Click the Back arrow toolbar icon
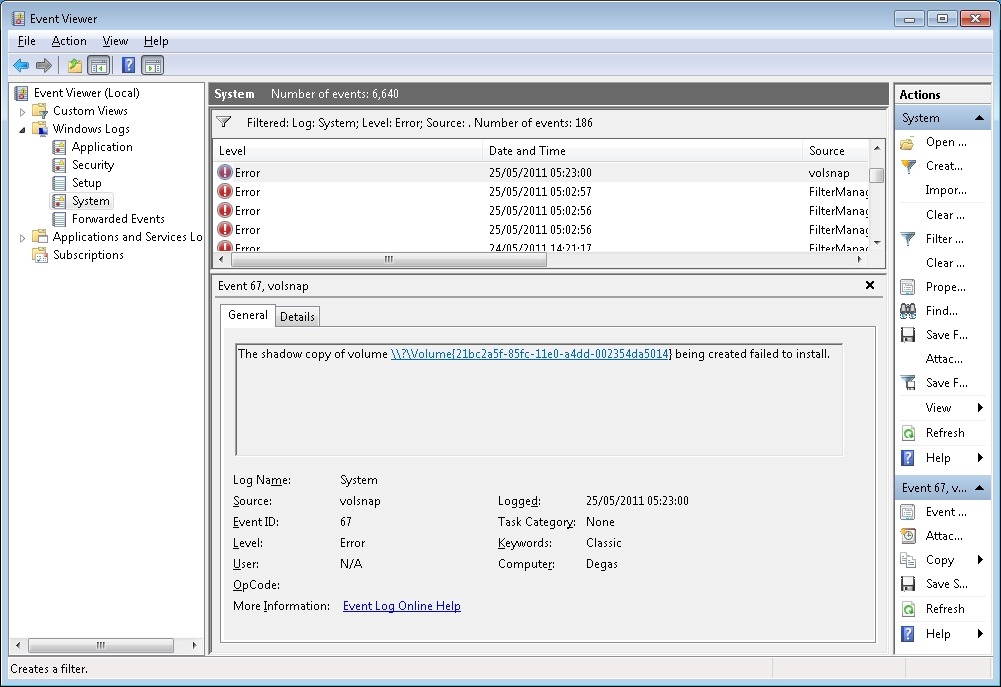1001x687 pixels. click(x=21, y=66)
